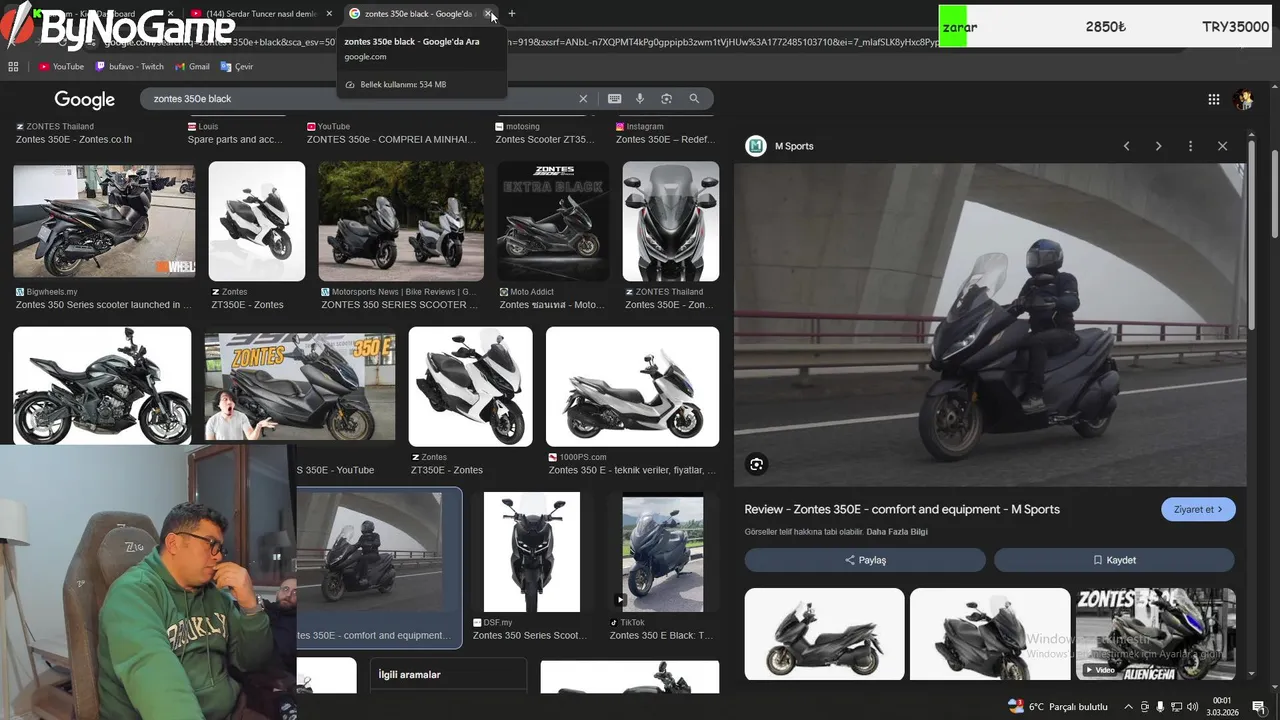The height and width of the screenshot is (720, 1280).
Task: Click the tray microphone icon
Action: [x=1160, y=707]
